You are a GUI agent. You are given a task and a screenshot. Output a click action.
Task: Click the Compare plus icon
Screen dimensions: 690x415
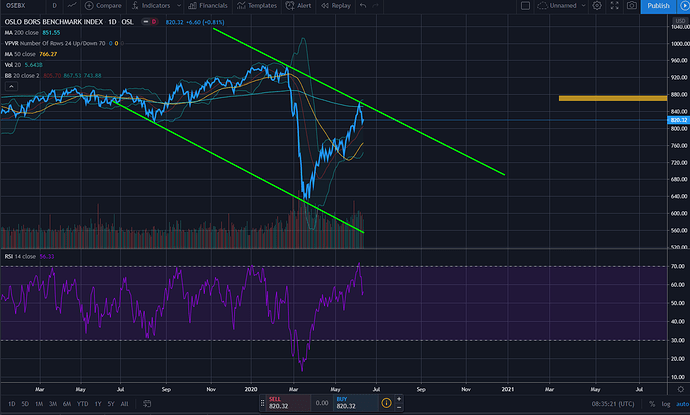[89, 6]
